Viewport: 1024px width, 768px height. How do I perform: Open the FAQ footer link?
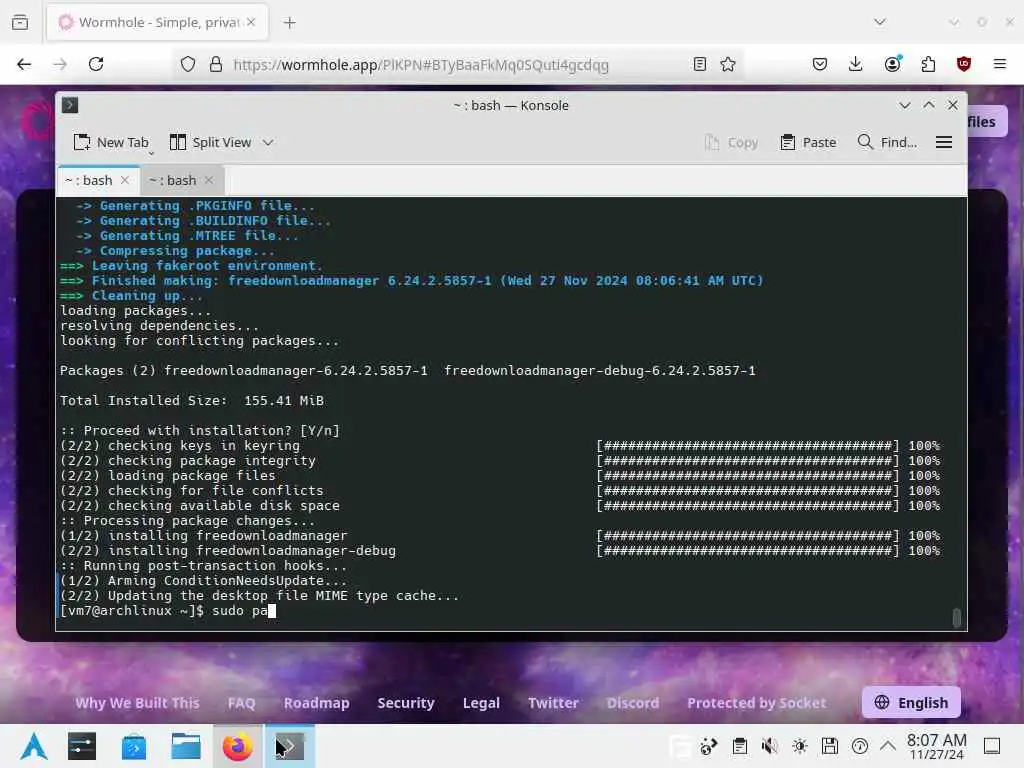242,703
